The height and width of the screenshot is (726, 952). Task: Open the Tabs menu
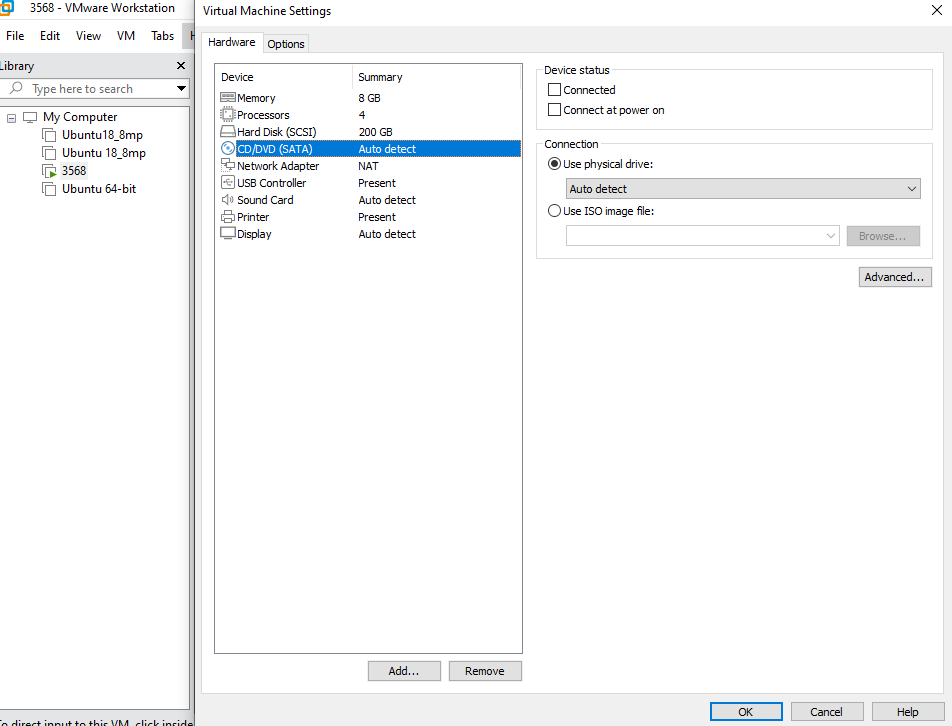pos(163,36)
